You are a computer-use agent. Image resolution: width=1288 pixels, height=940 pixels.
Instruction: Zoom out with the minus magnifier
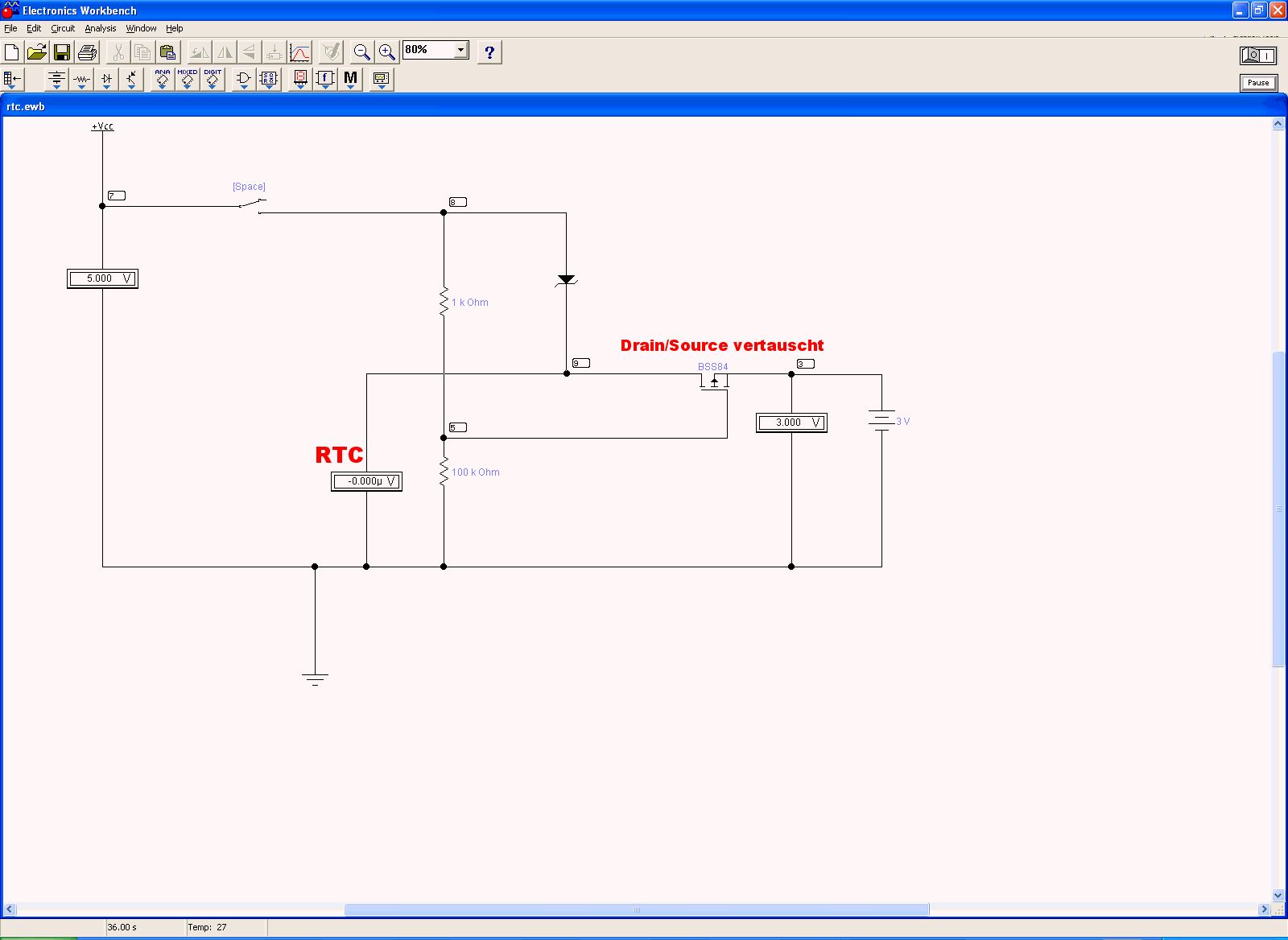click(362, 53)
